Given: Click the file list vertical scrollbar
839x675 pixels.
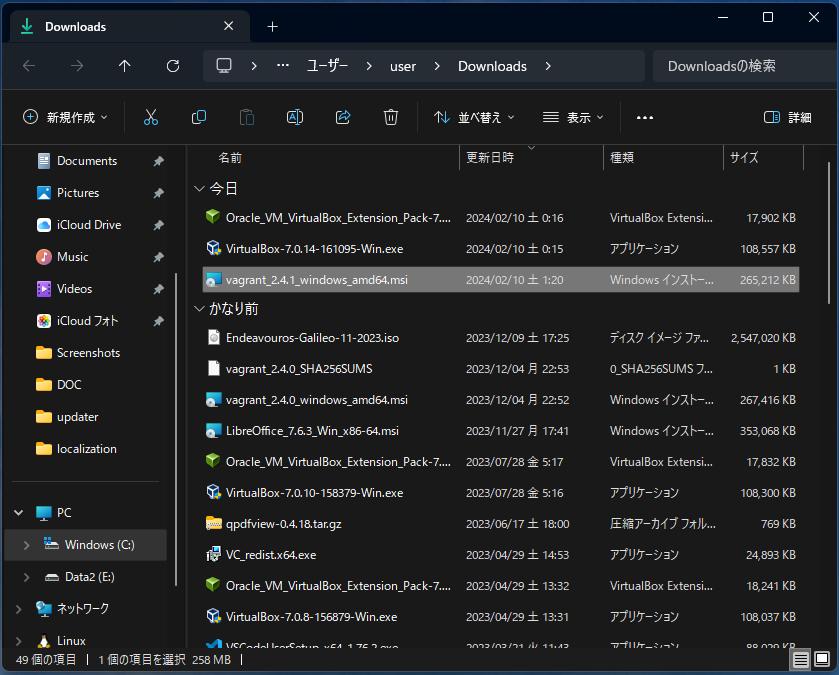Looking at the screenshot, I should 829,233.
